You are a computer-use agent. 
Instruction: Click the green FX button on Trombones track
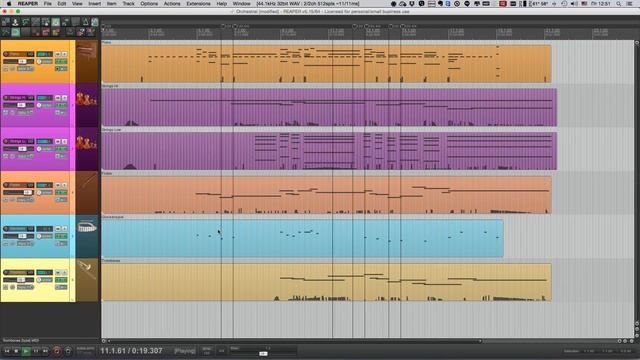pyautogui.click(x=61, y=280)
